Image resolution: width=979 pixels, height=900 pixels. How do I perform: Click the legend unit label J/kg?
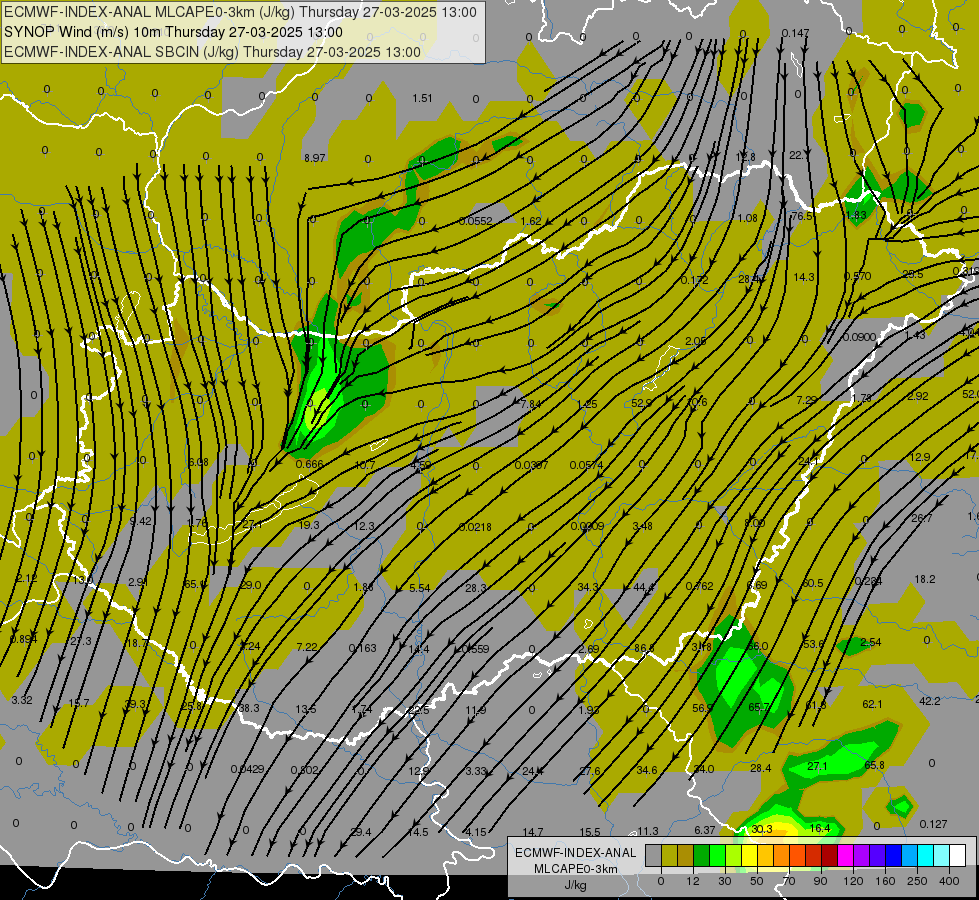575,885
